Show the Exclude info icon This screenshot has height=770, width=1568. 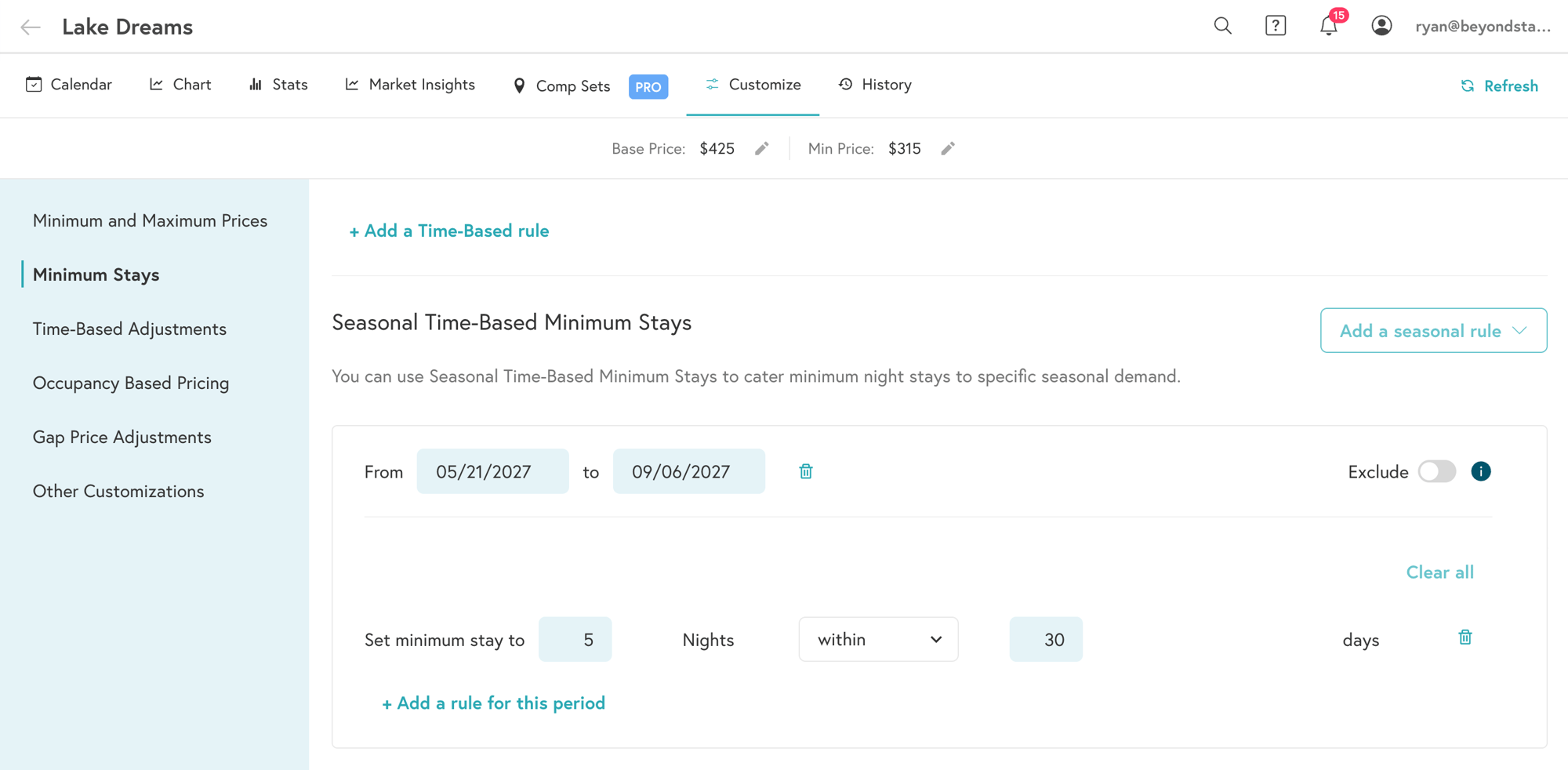1481,471
